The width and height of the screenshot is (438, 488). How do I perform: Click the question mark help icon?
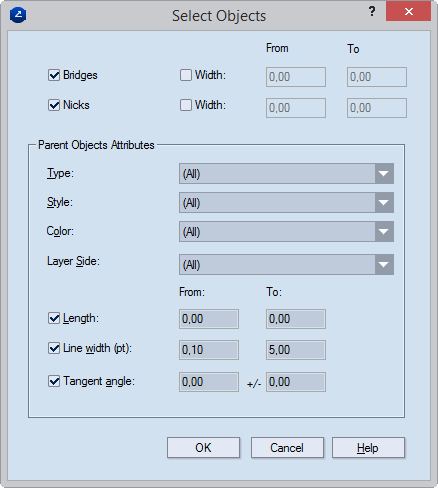click(x=372, y=12)
